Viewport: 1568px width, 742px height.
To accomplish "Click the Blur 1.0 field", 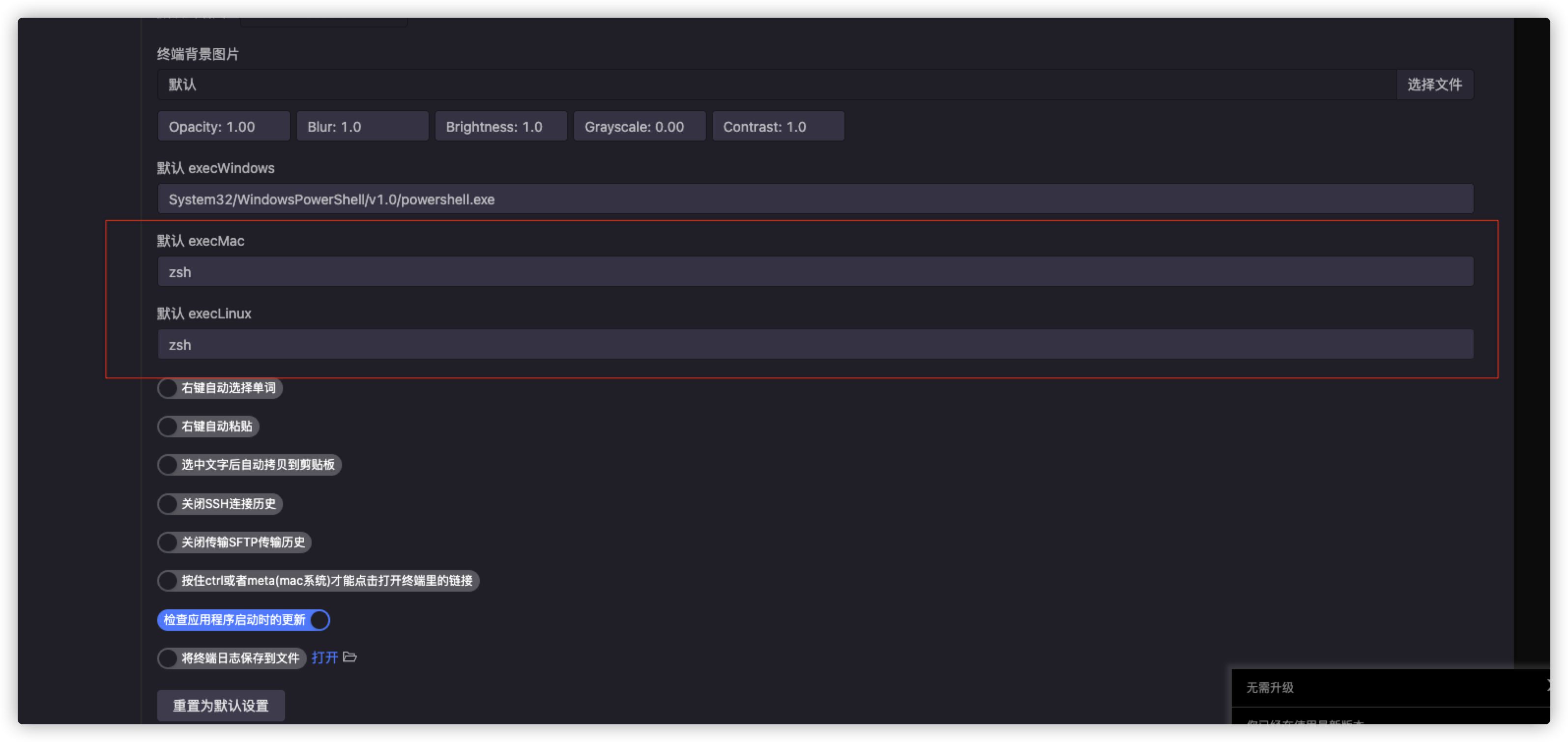I will pyautogui.click(x=362, y=127).
